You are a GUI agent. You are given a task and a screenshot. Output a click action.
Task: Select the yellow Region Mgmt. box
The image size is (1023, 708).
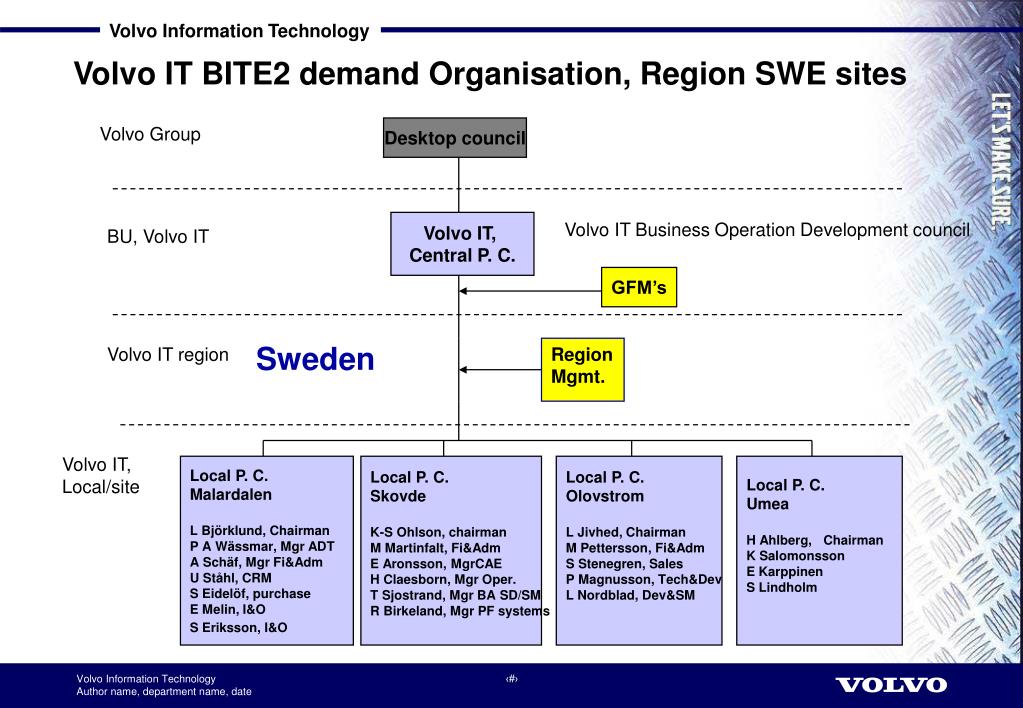coord(583,369)
